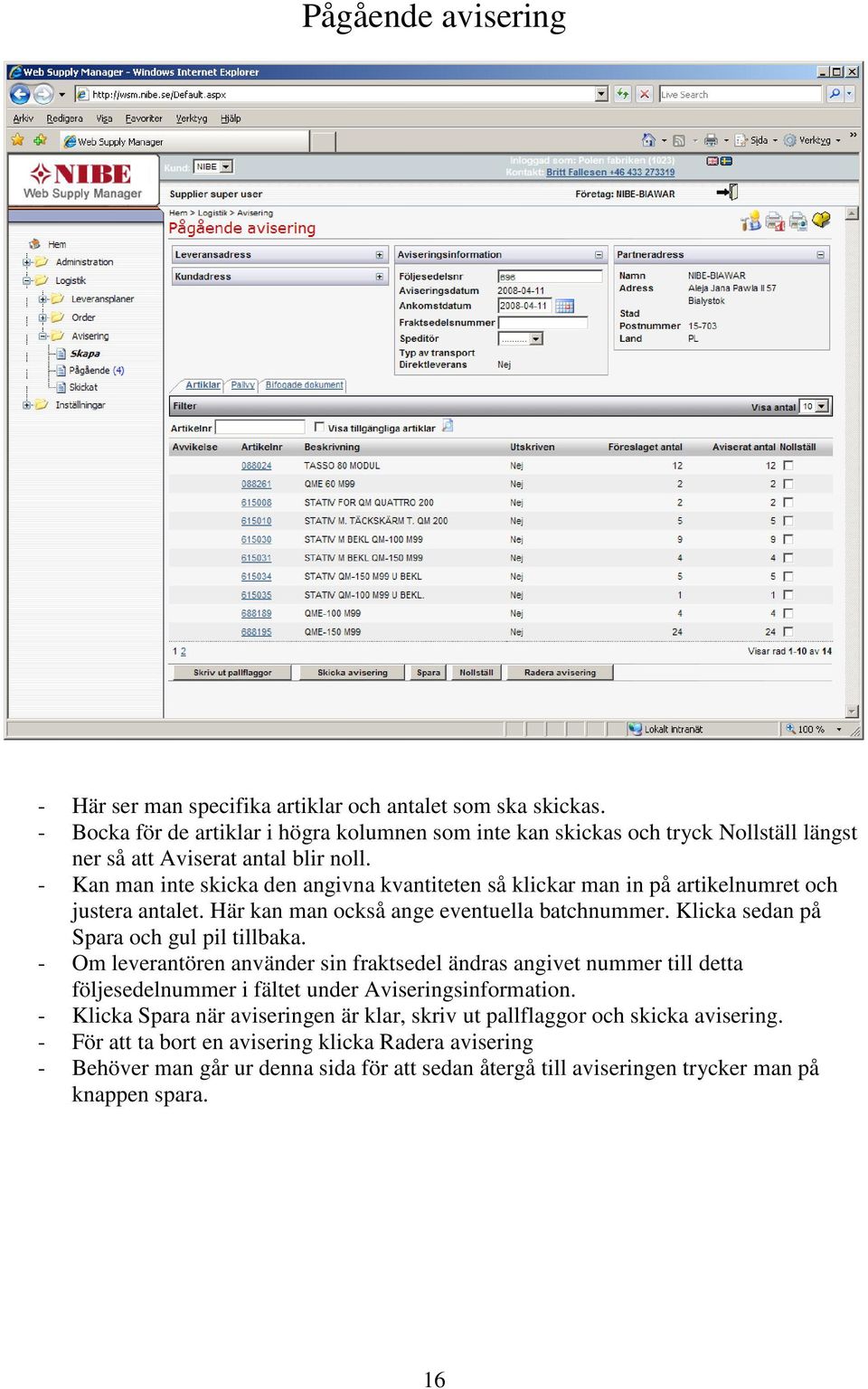This screenshot has height=1389, width=868.
Task: Click the Refresh page icon
Action: tap(623, 93)
